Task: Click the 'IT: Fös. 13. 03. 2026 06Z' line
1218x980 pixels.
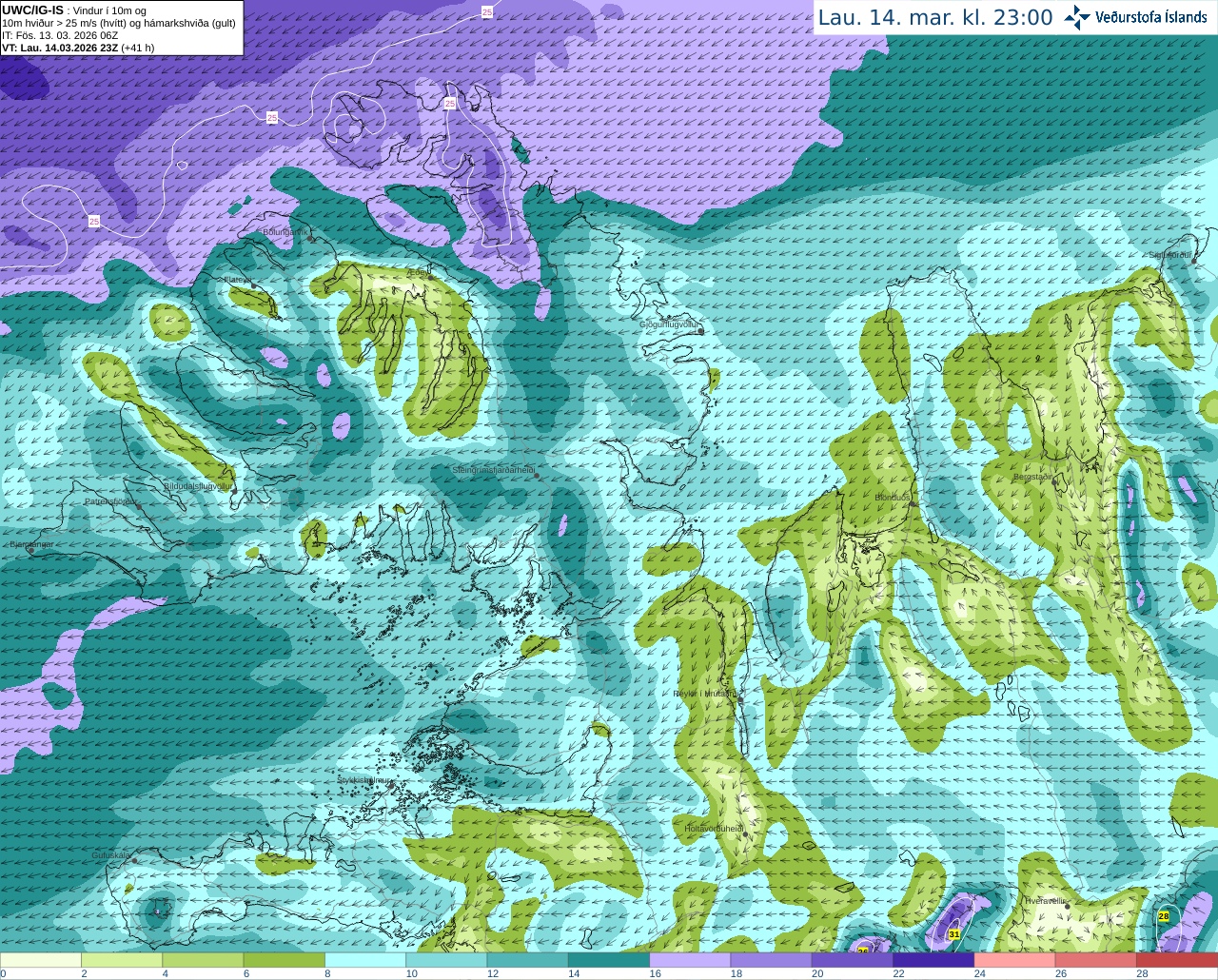Action: point(60,35)
